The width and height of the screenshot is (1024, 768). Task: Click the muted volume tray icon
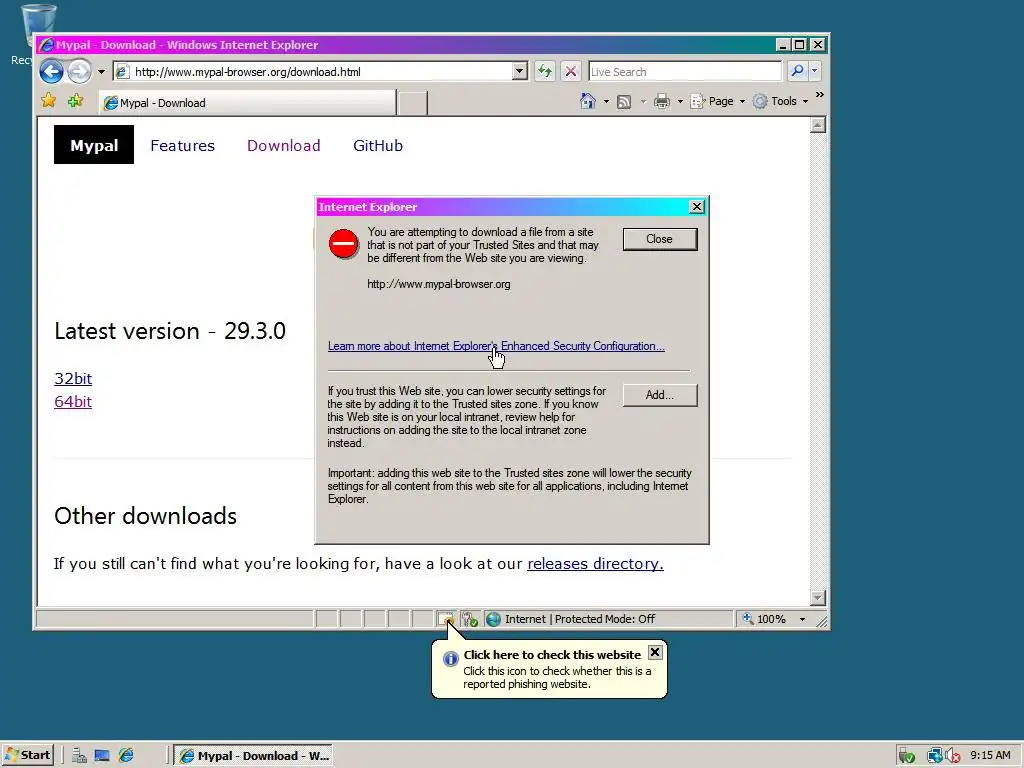[x=952, y=756]
